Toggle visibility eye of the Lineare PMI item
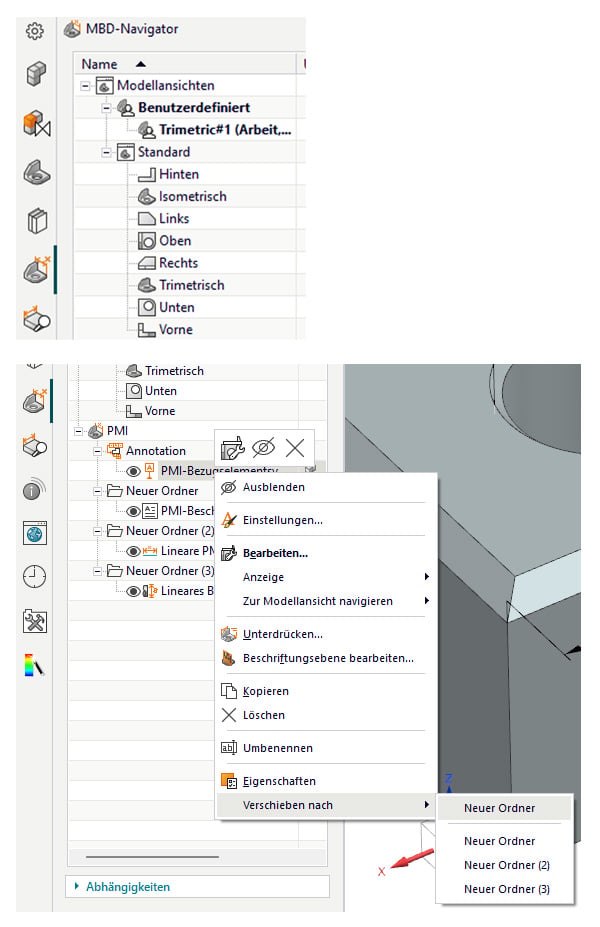Screen dimensions: 600x927 point(134,552)
